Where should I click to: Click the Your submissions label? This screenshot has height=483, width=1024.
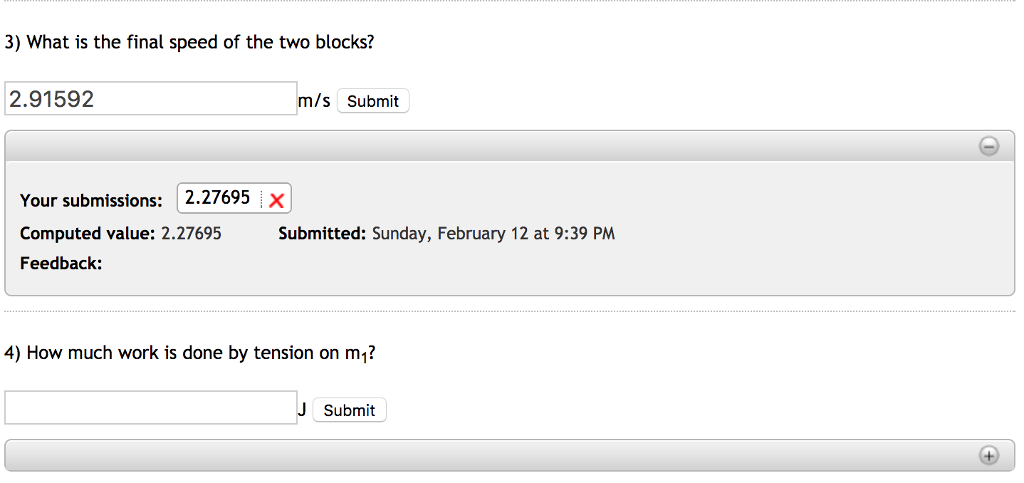(91, 200)
